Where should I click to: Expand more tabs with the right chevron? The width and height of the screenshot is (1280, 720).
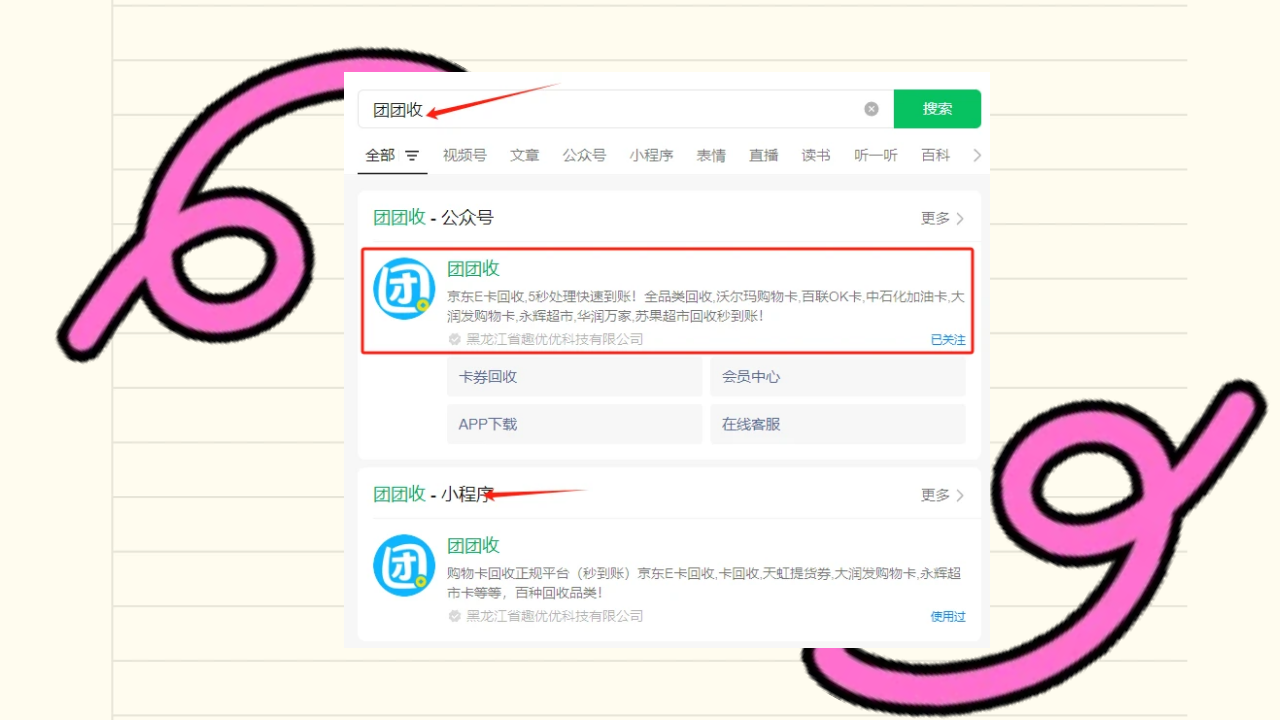click(977, 155)
